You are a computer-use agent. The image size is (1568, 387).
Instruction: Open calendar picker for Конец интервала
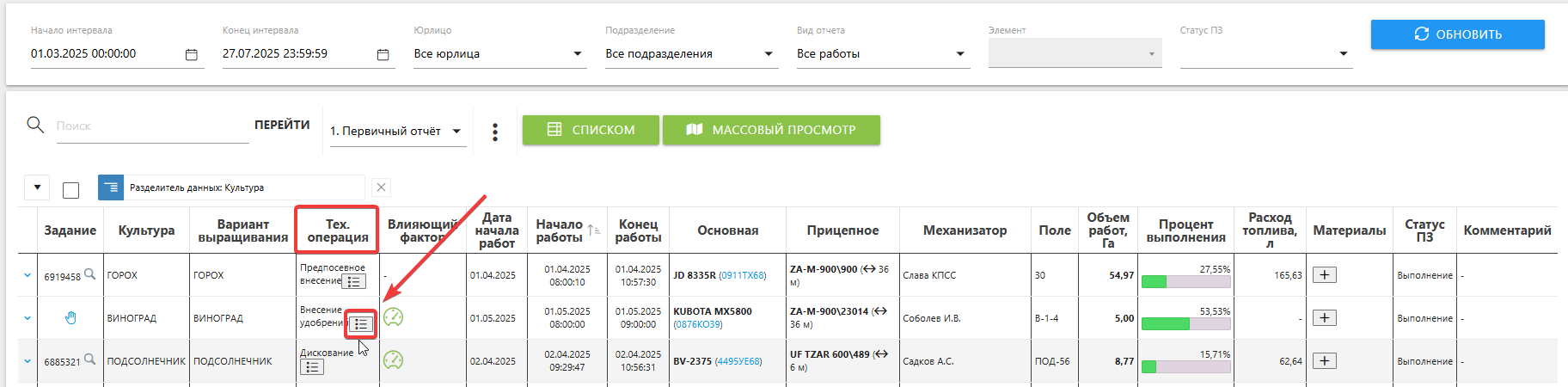[383, 54]
